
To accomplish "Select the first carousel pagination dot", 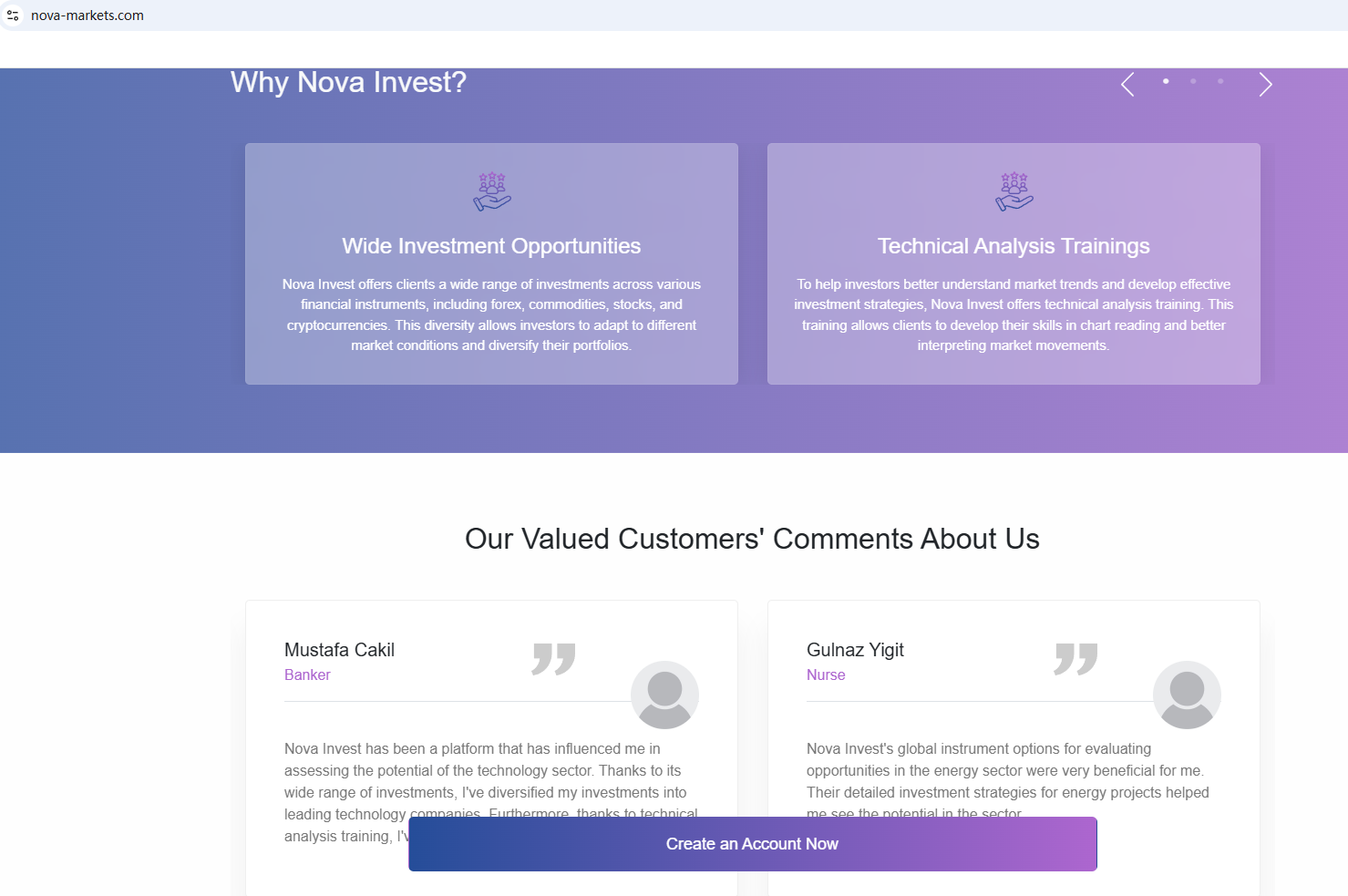I will click(1166, 81).
